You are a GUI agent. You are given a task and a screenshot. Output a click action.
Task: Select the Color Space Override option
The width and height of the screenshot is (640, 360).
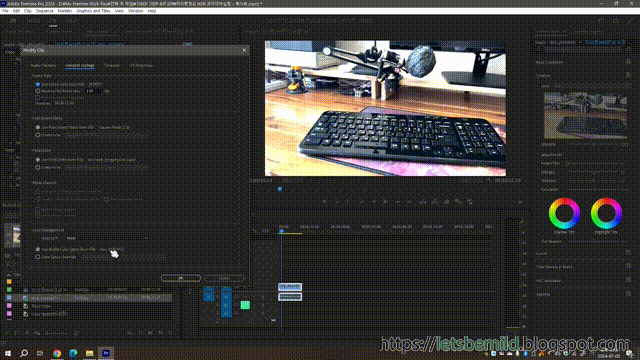(x=38, y=257)
